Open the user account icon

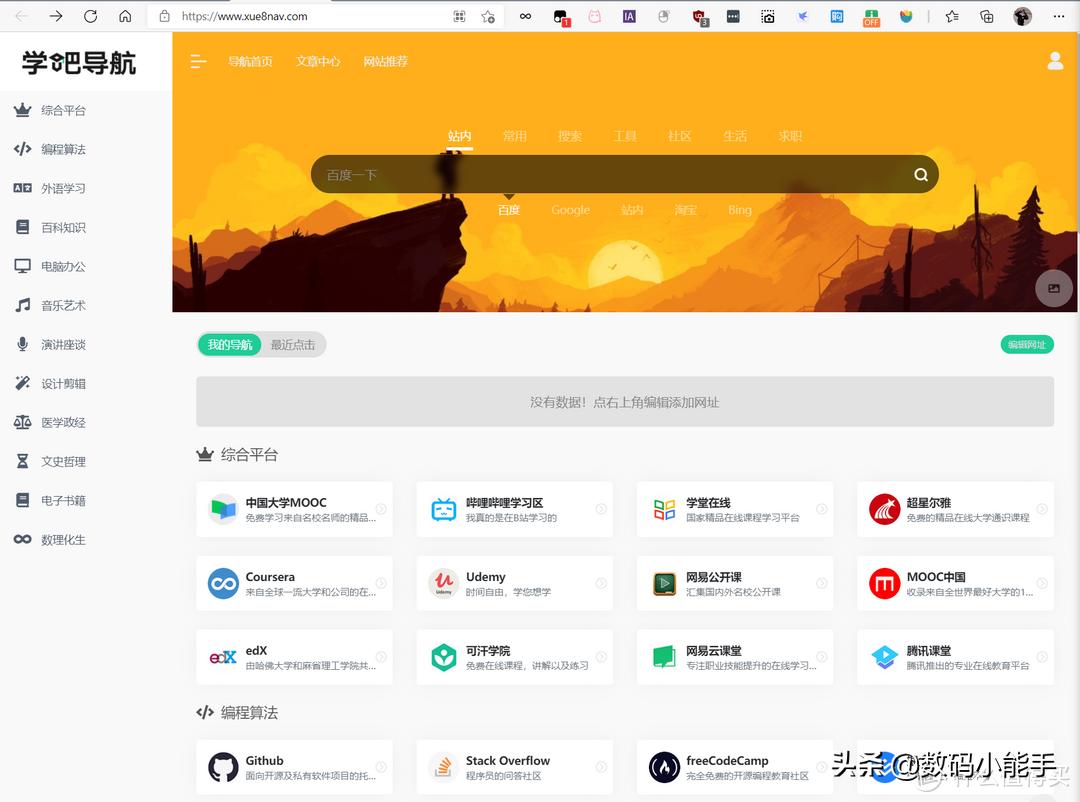(x=1055, y=61)
